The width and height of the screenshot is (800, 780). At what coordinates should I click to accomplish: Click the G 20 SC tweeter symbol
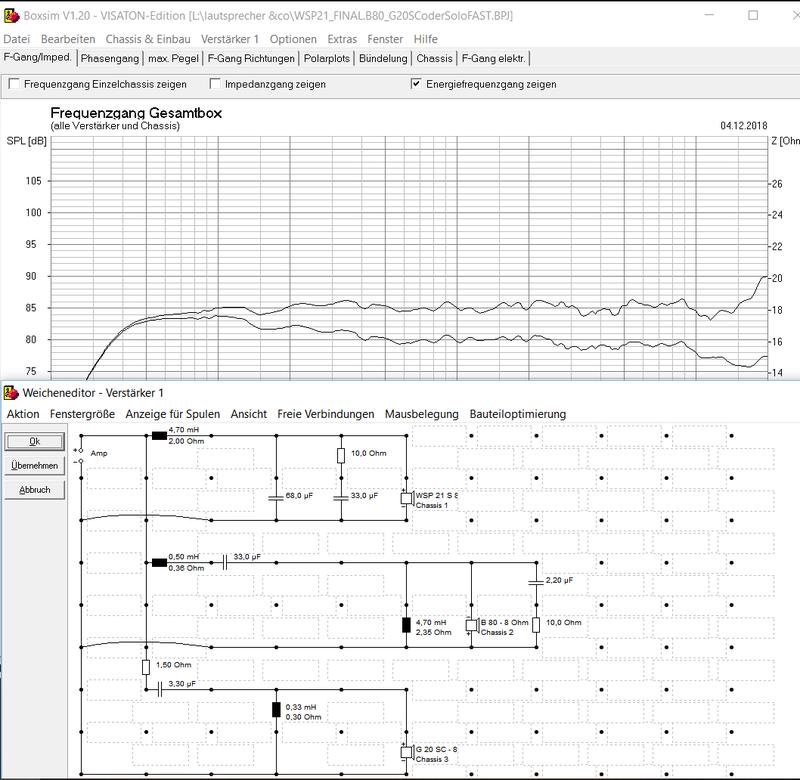(406, 752)
